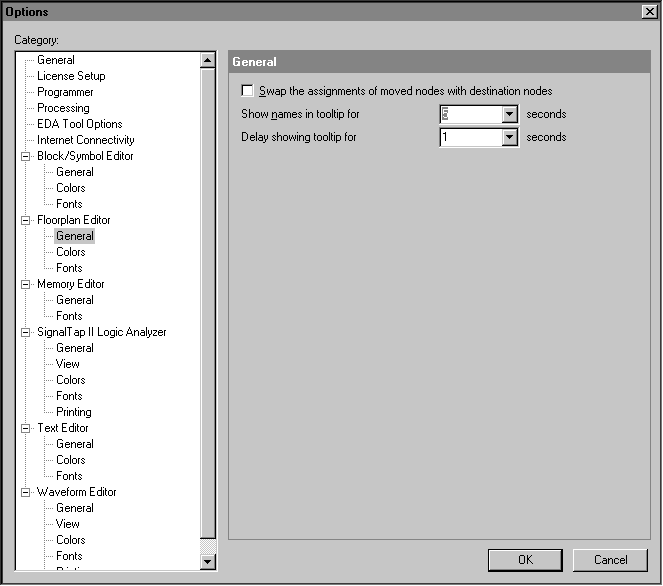The image size is (663, 586).
Task: Collapse the Memory Editor tree node
Action: 26,284
